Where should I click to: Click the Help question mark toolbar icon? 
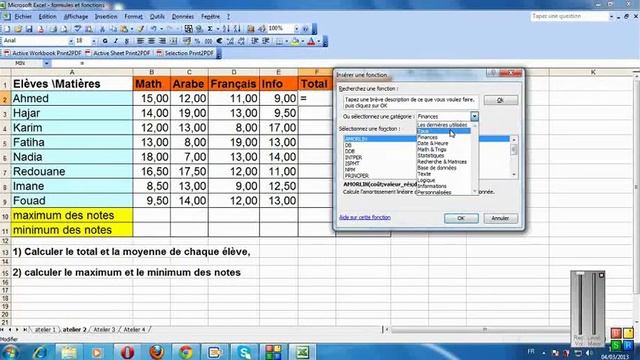coord(305,29)
